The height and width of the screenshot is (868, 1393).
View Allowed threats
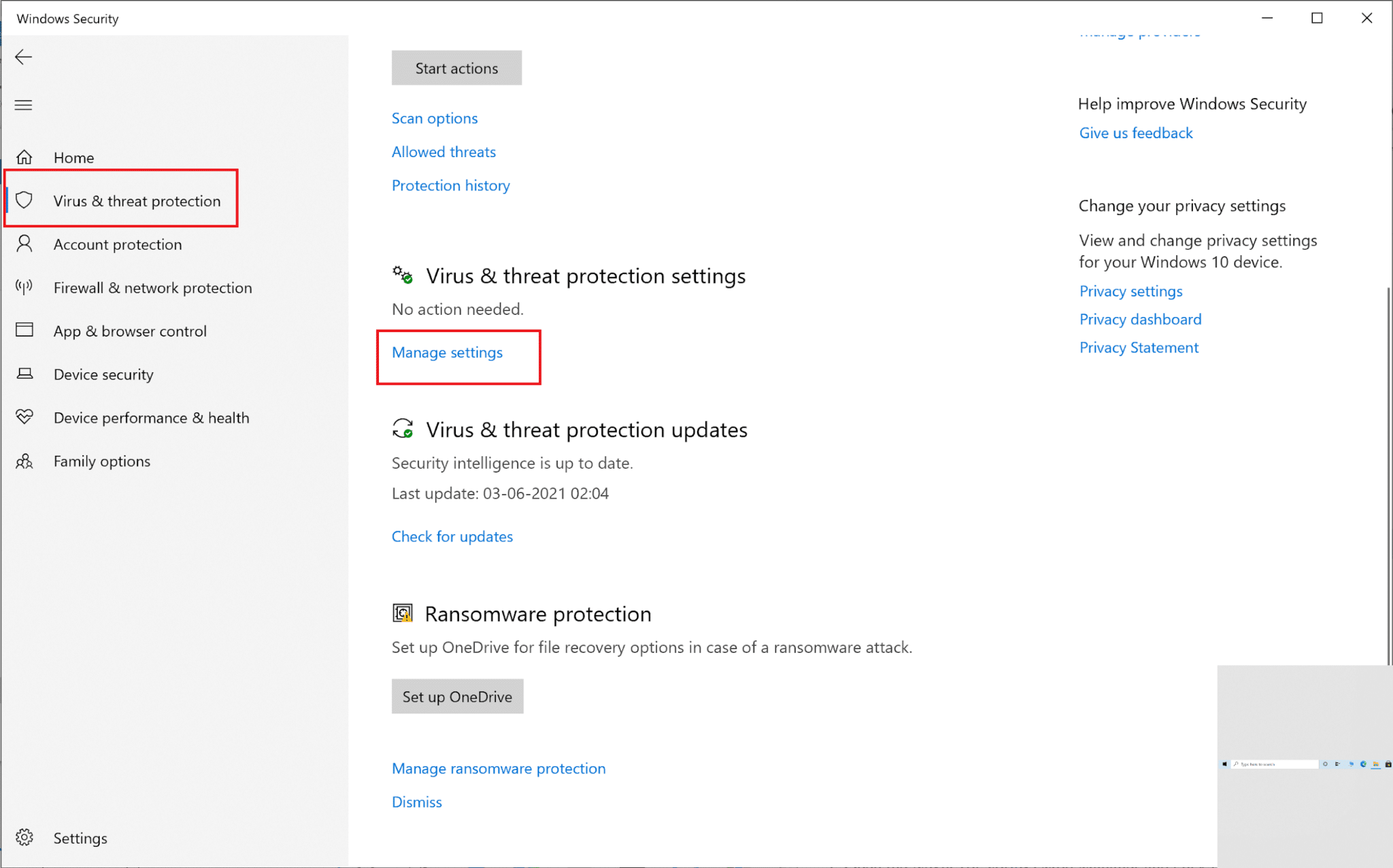coord(443,152)
